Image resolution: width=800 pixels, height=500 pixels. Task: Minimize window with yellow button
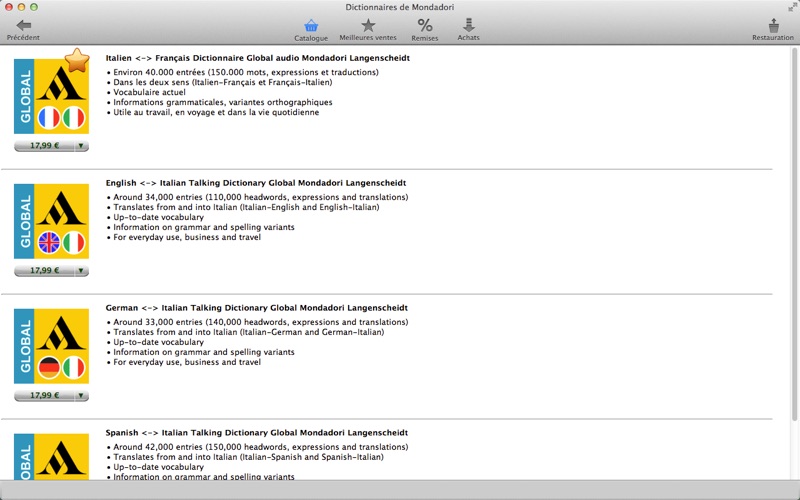[x=21, y=7]
